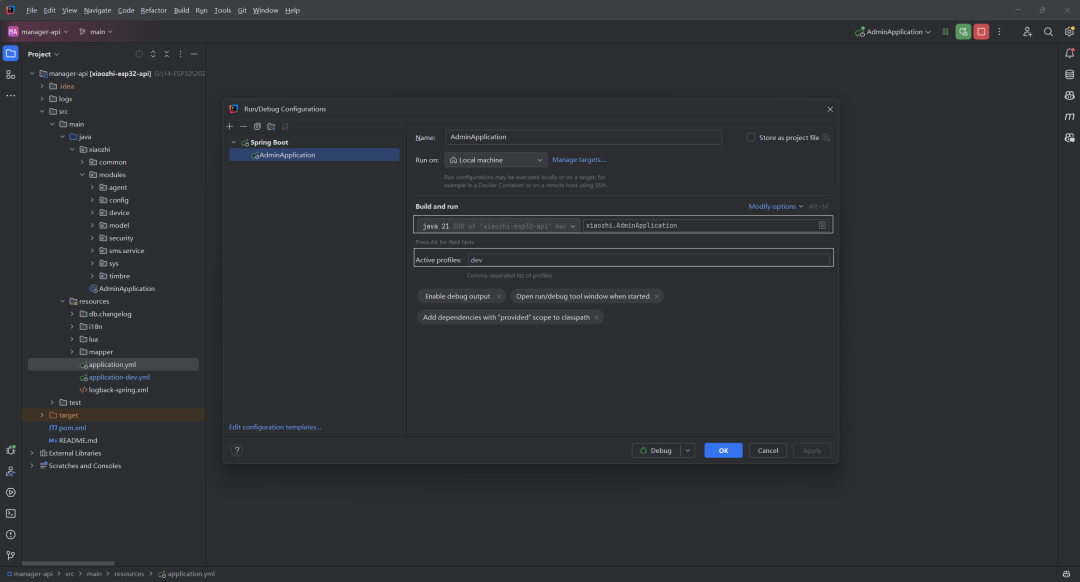The height and width of the screenshot is (582, 1080).
Task: Expand the target folder
Action: [42, 415]
